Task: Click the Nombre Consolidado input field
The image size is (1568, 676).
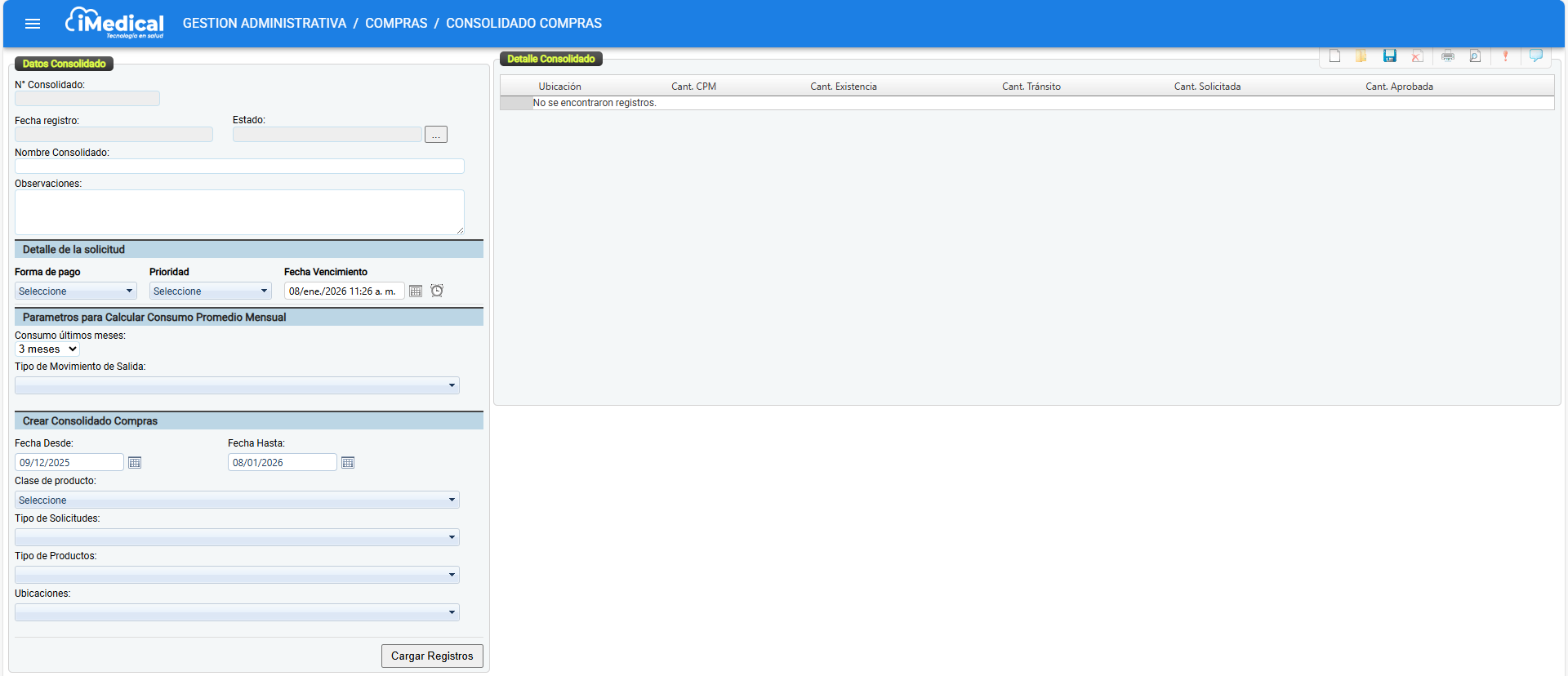Action: click(x=239, y=167)
